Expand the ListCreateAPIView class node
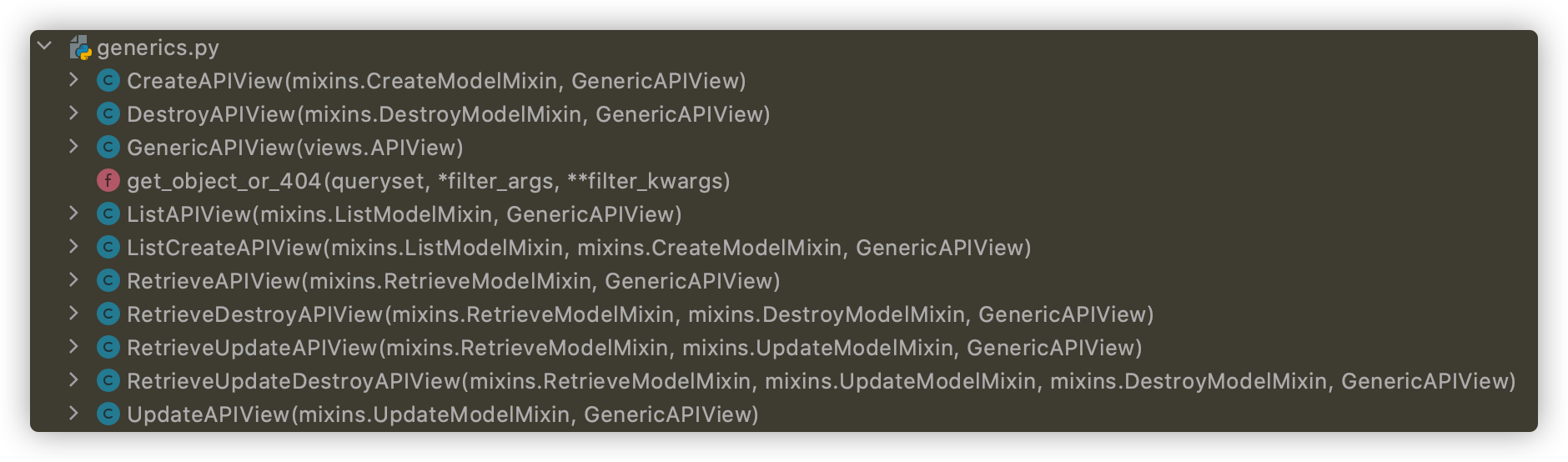The image size is (1568, 462). (x=73, y=247)
